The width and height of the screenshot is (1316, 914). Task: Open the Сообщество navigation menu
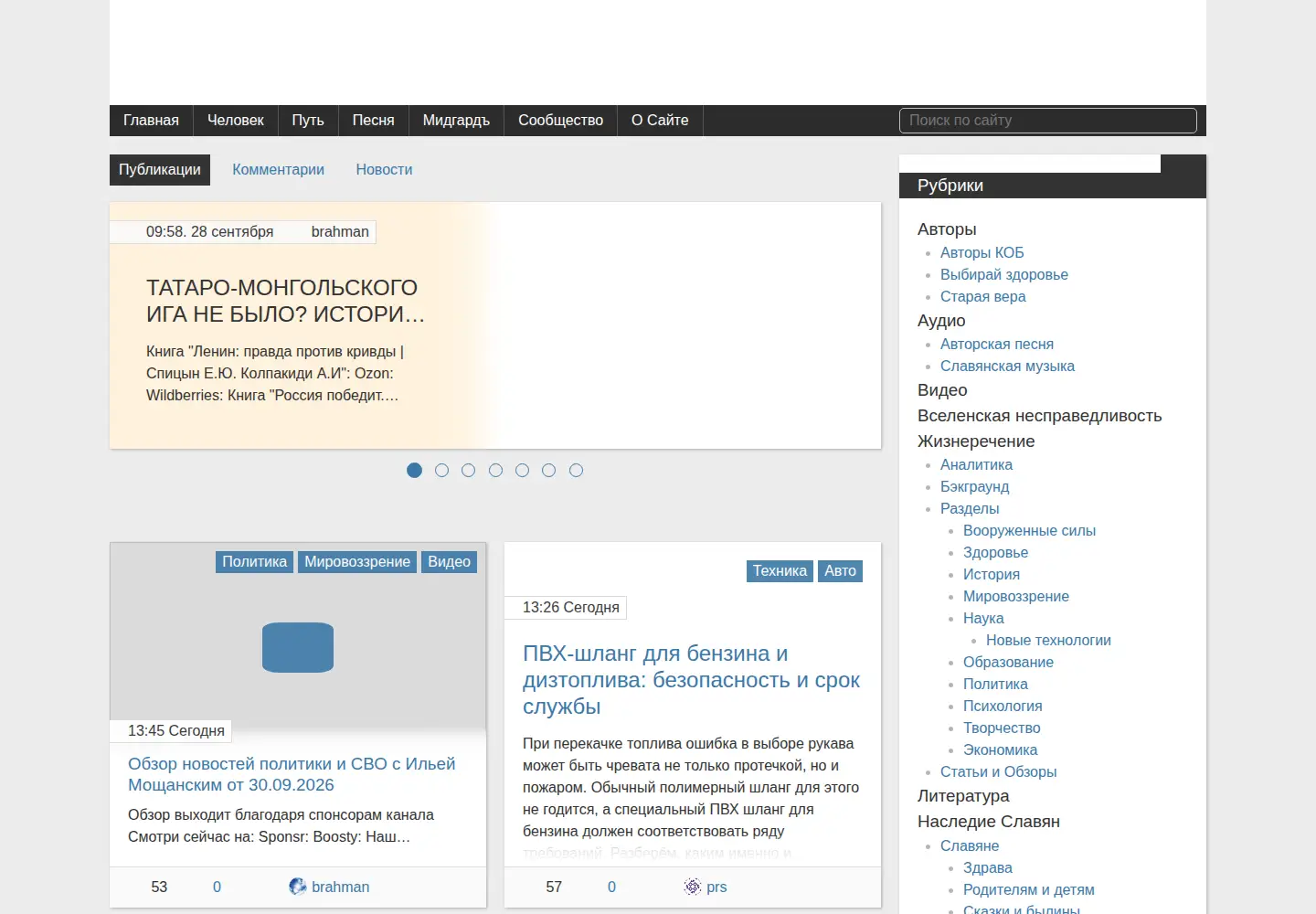pos(561,121)
